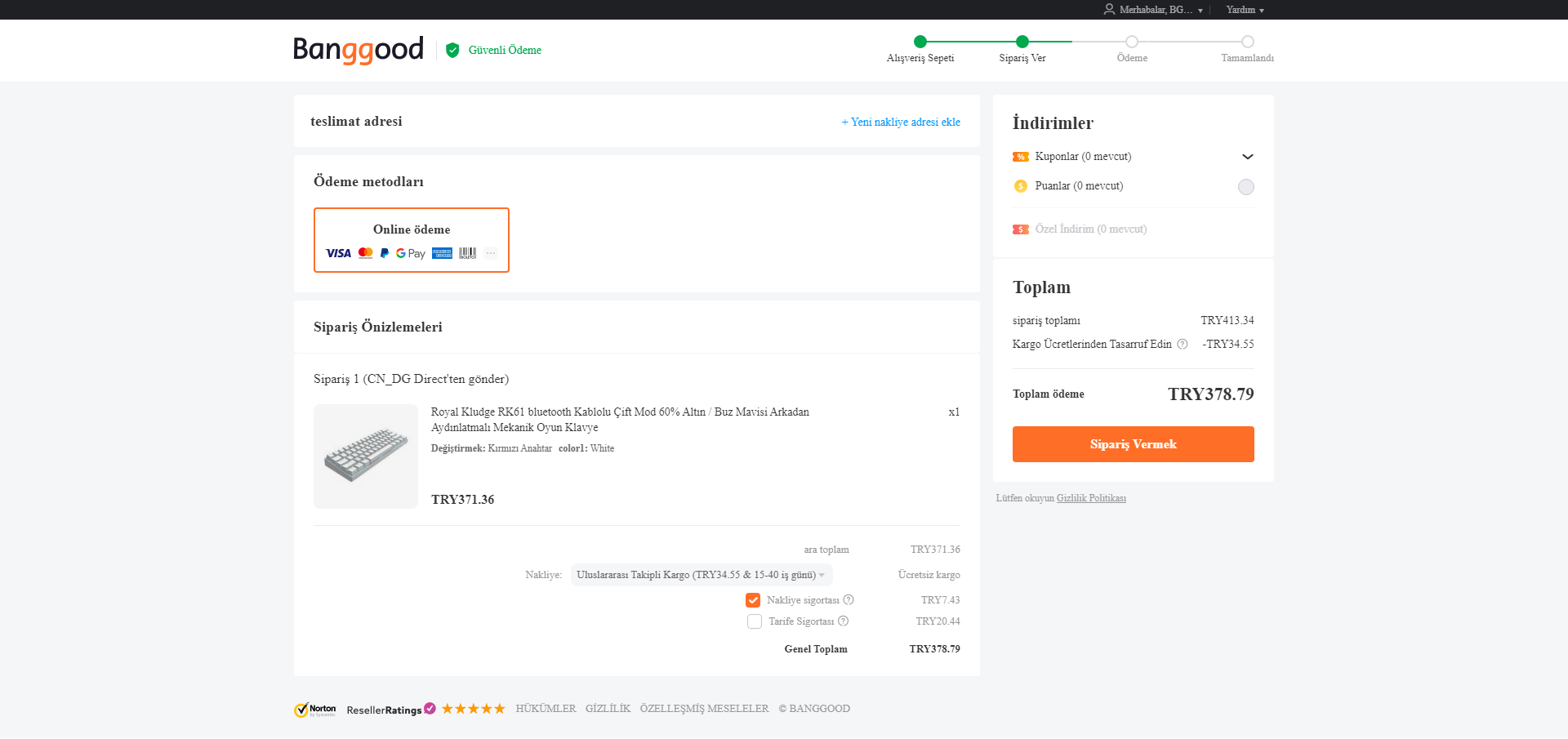Open the Nakliye shipping method dropdown

point(702,575)
